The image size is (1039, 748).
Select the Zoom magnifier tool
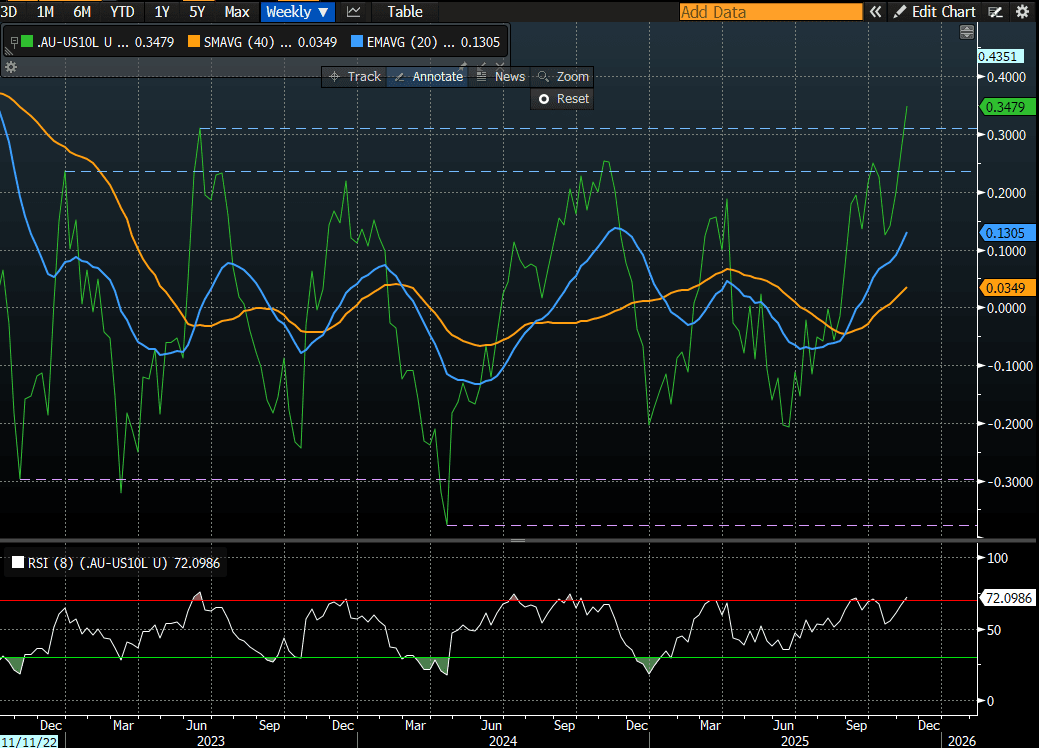pos(563,76)
